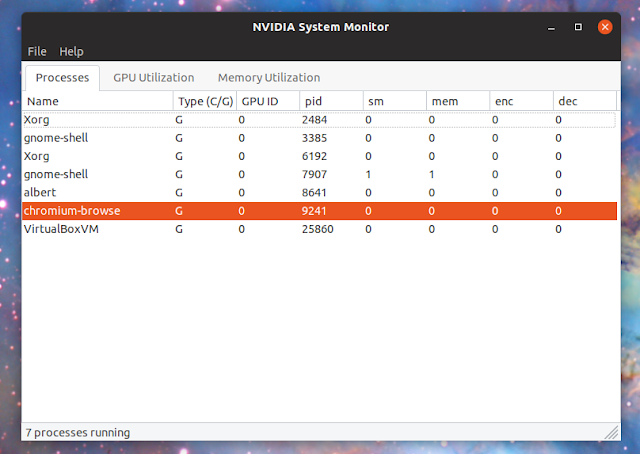Viewport: 640px width, 454px height.
Task: Sort by the pid column header
Action: (x=331, y=101)
